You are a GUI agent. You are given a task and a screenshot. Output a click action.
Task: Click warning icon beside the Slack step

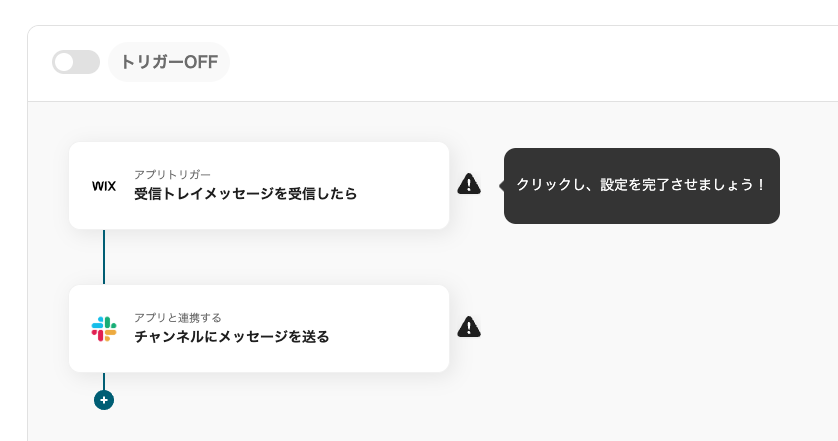469,327
